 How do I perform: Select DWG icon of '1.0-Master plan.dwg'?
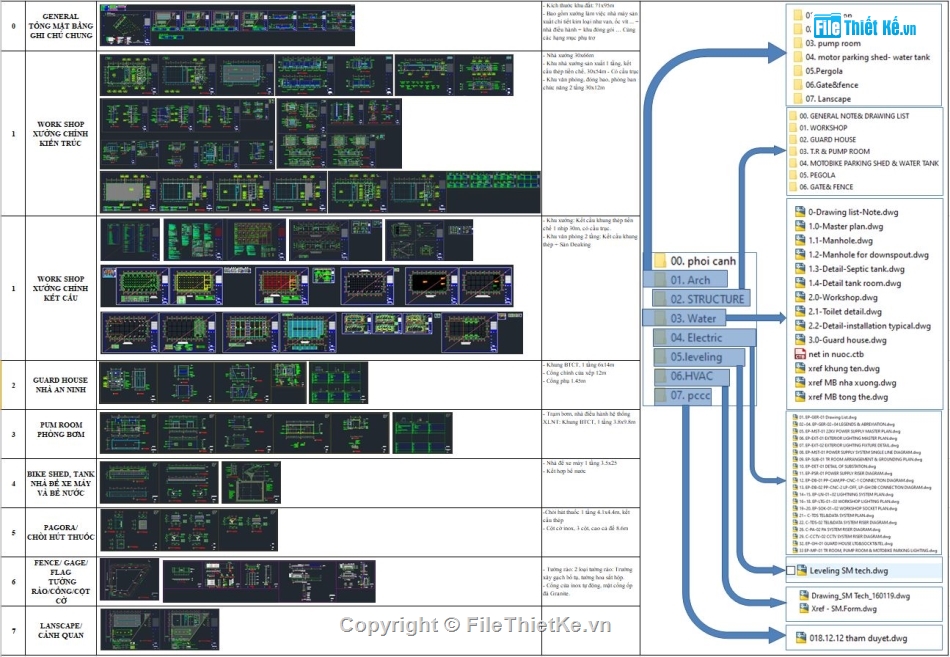[800, 226]
